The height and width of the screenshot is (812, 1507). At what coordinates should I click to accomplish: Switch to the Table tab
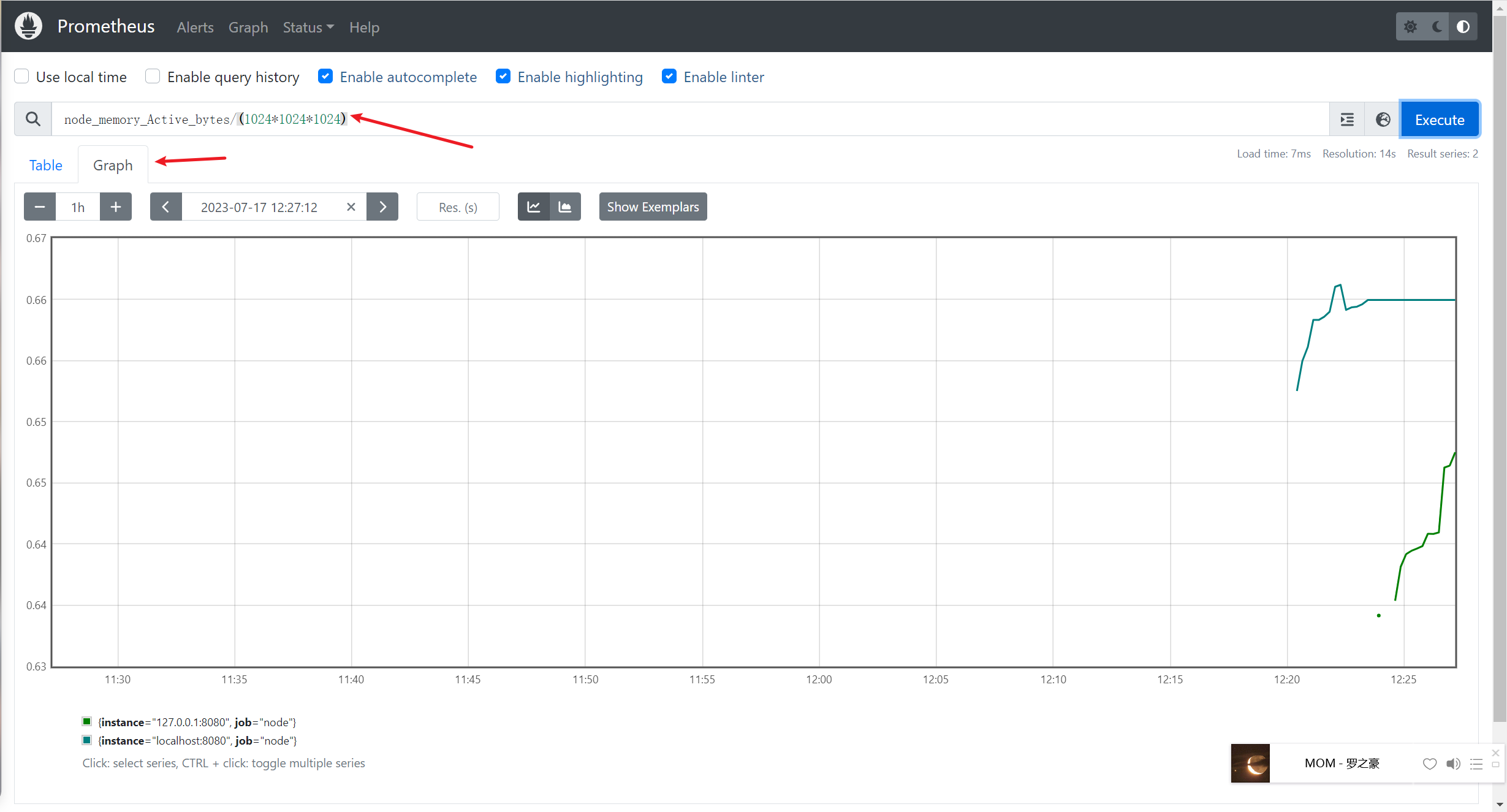pos(46,165)
